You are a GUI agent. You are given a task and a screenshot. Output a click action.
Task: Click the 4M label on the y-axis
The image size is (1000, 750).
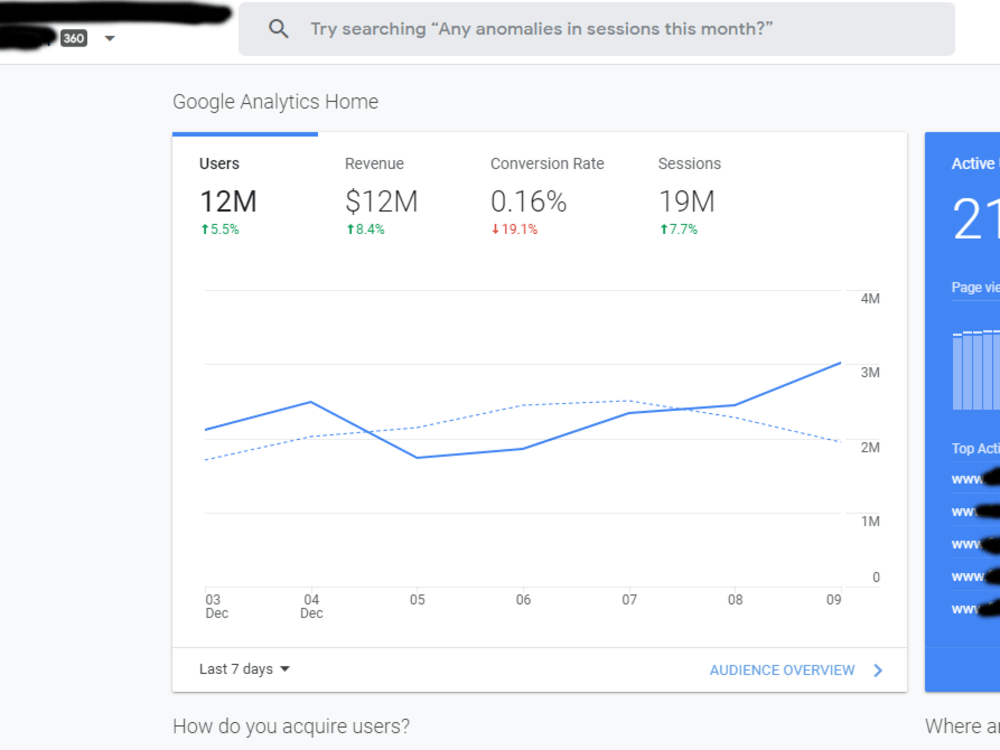point(870,299)
